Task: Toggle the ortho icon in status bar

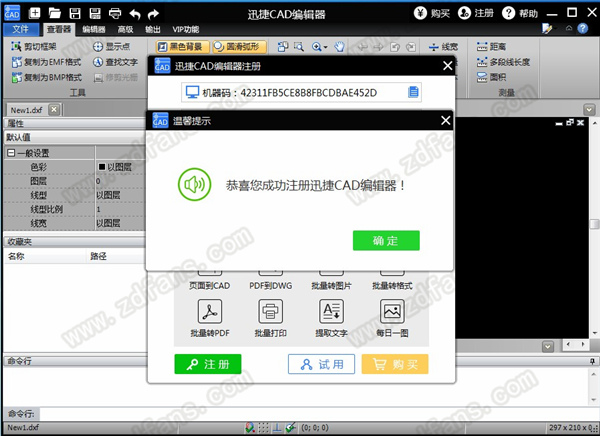Action: point(277,428)
